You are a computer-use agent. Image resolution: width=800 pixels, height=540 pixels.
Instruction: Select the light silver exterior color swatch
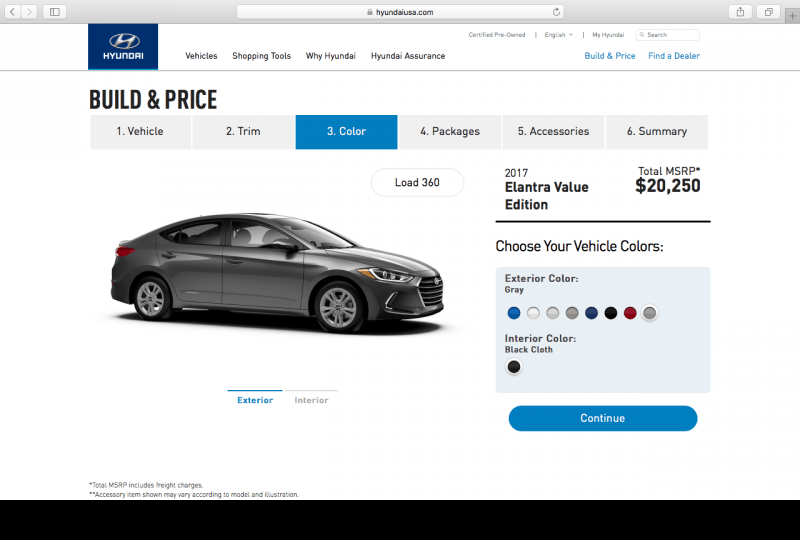(x=553, y=313)
